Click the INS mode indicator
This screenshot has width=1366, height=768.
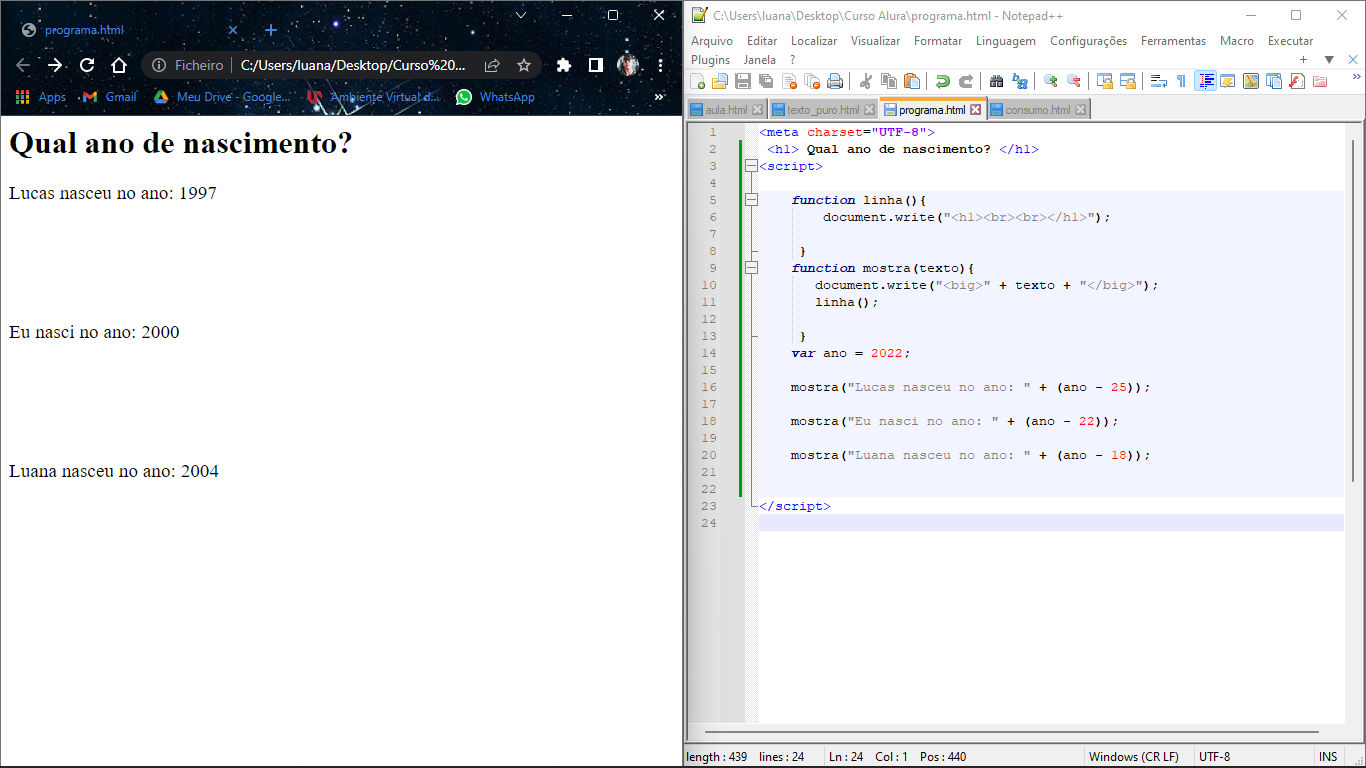pos(1328,757)
